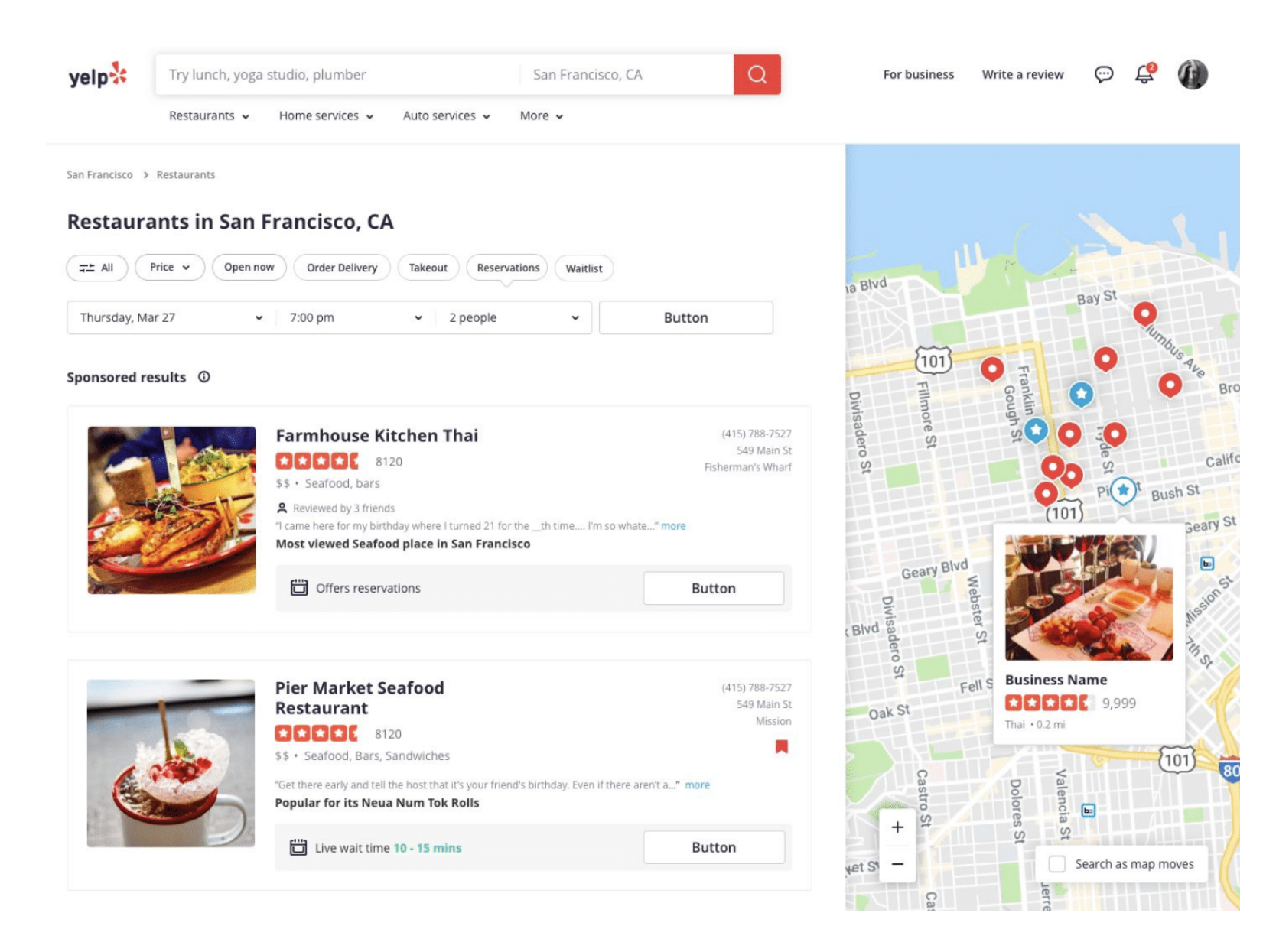The width and height of the screenshot is (1276, 952).
Task: Go to Restaurants breadcrumb
Action: pyautogui.click(x=186, y=175)
